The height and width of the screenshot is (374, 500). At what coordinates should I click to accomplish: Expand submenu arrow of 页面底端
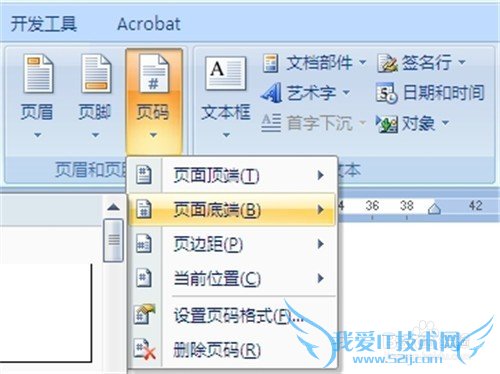click(x=321, y=210)
